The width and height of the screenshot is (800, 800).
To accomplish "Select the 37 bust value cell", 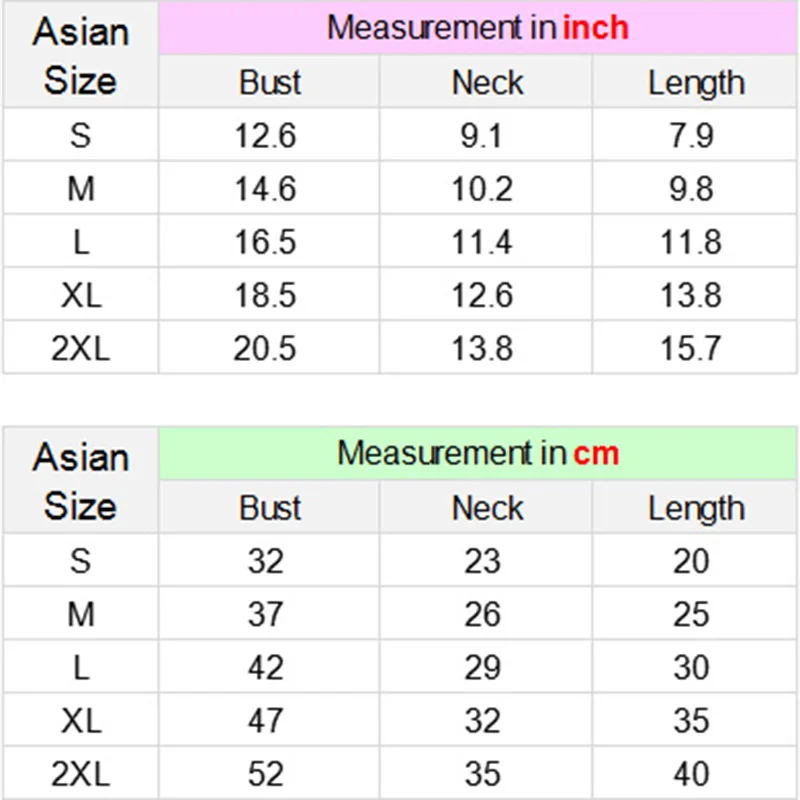I will (x=266, y=614).
